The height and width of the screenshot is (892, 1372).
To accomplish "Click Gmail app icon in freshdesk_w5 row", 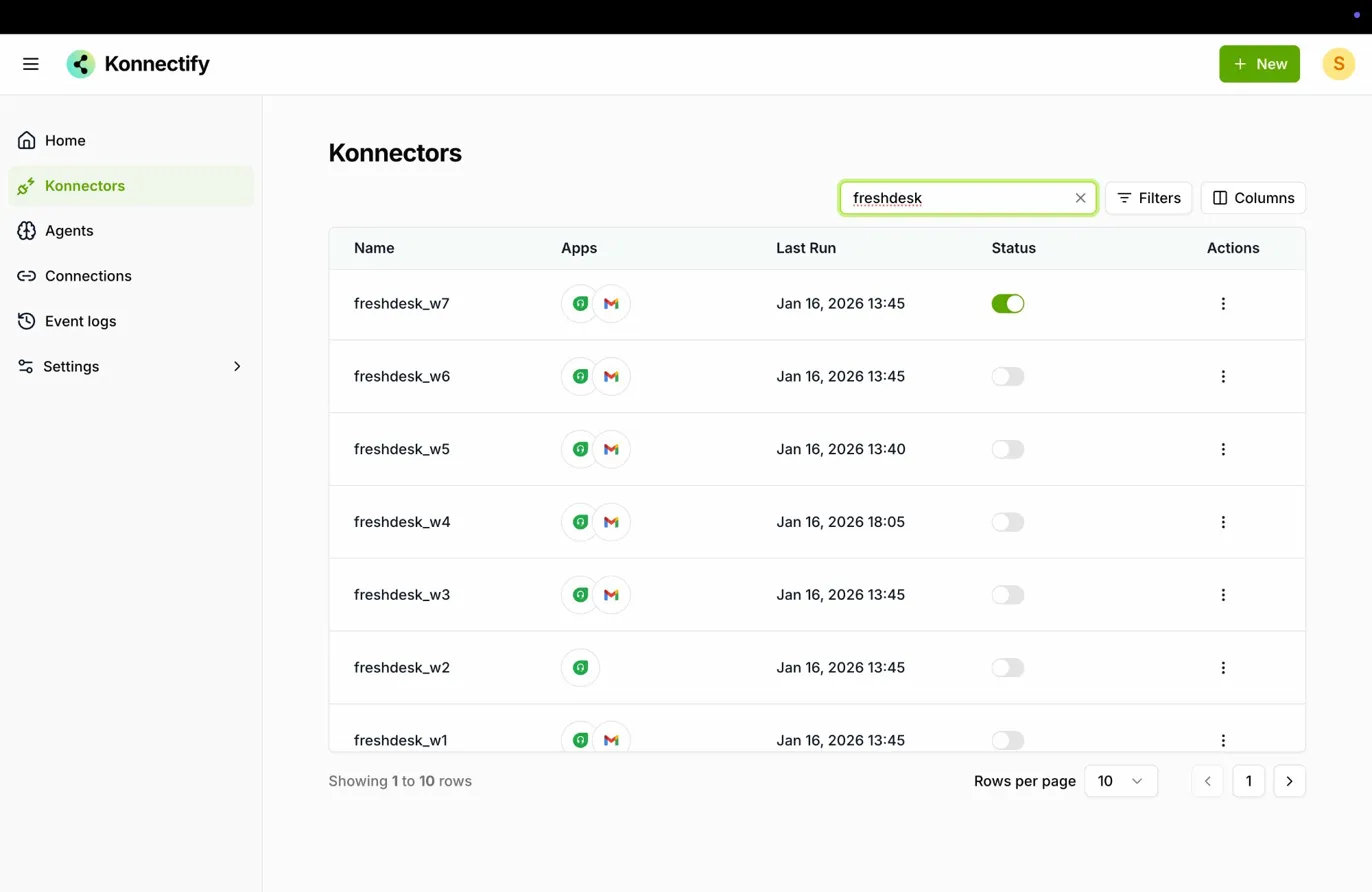I will tap(612, 450).
